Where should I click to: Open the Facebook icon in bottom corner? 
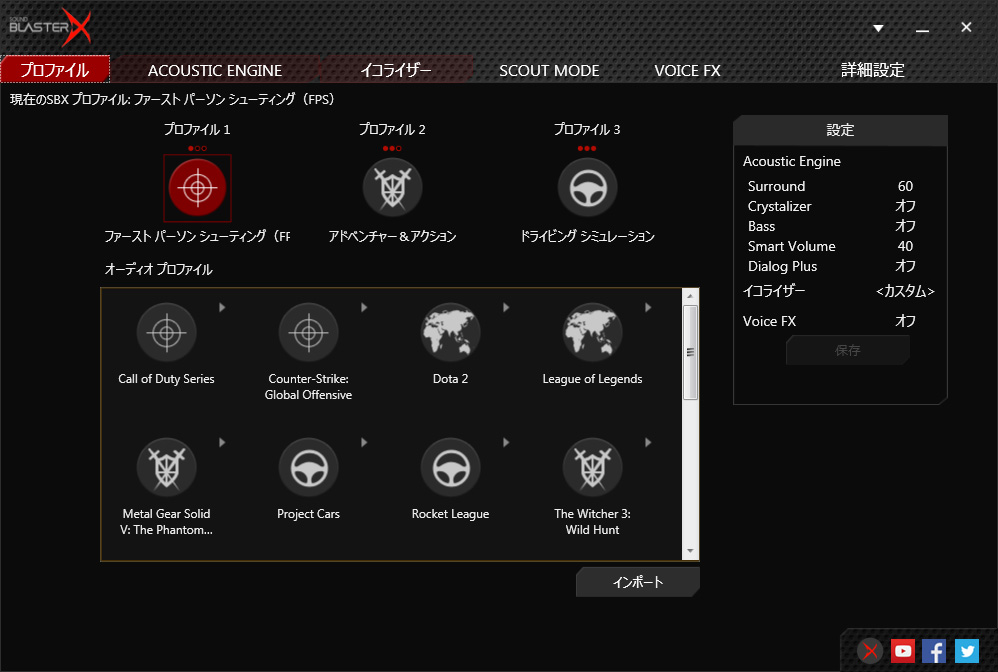934,651
